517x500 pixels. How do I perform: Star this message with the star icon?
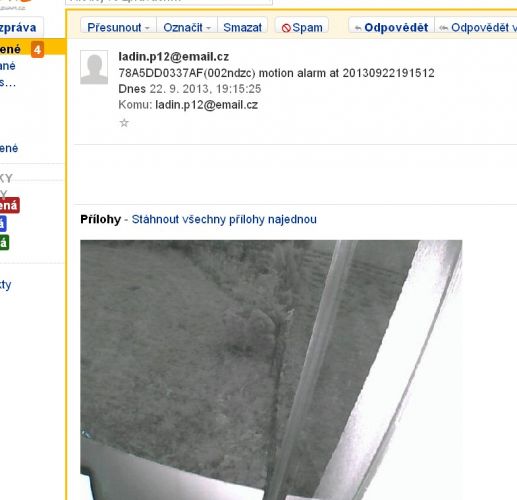[x=124, y=123]
